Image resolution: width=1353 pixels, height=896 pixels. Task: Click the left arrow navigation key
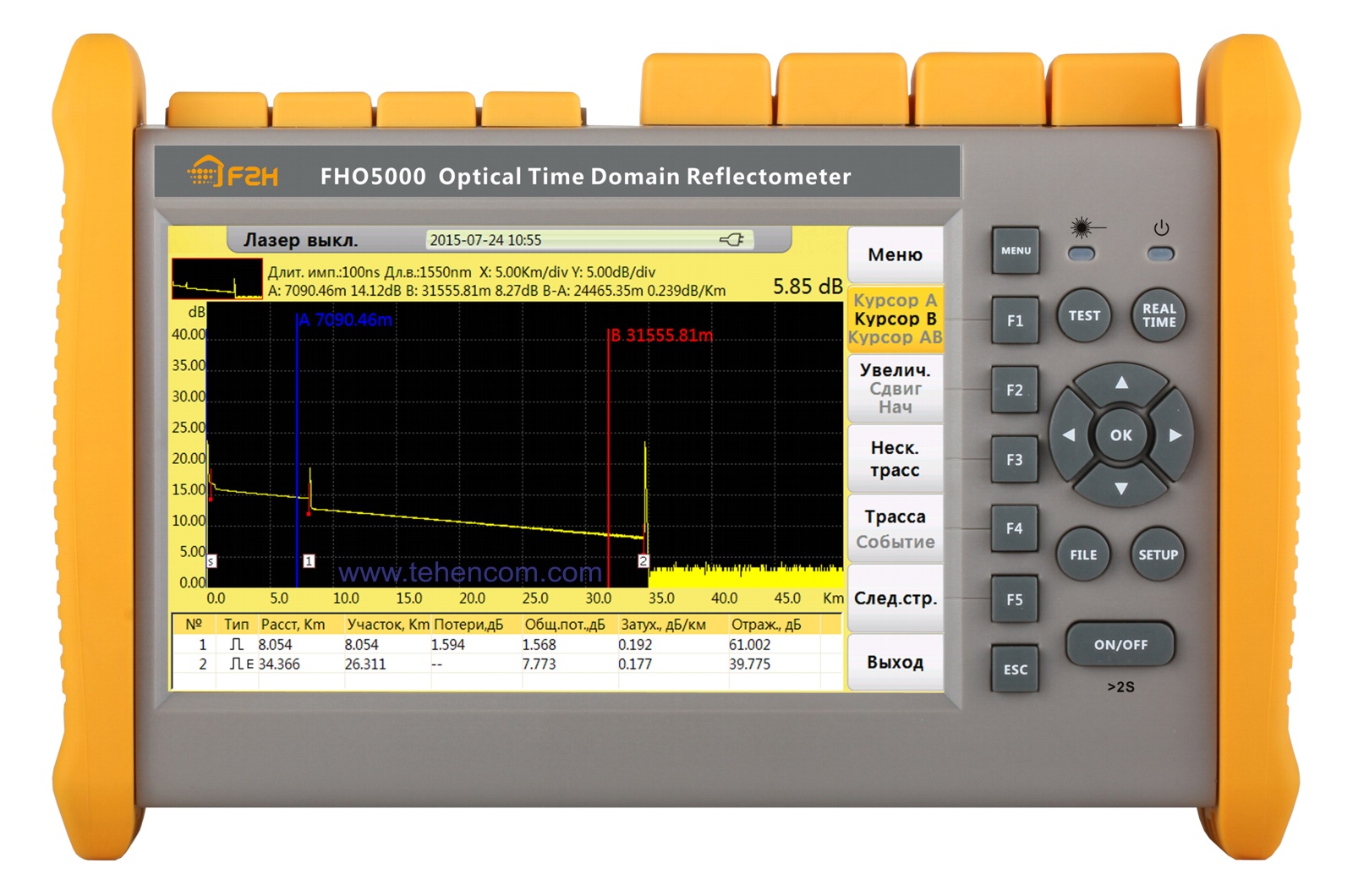[x=1069, y=435]
